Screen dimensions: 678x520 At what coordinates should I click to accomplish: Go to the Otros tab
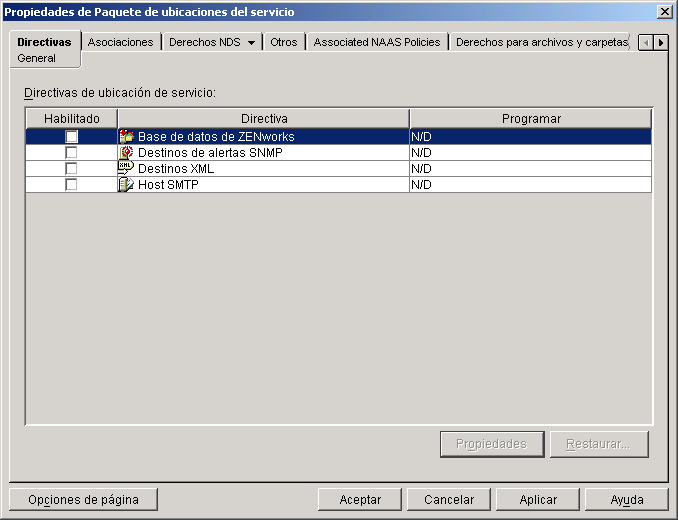(284, 42)
